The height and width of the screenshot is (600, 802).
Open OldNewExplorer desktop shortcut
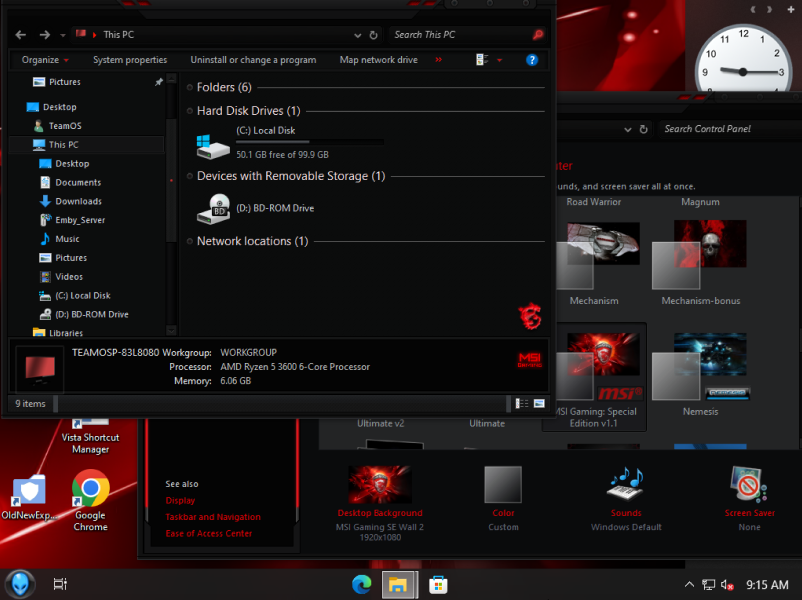pos(29,497)
